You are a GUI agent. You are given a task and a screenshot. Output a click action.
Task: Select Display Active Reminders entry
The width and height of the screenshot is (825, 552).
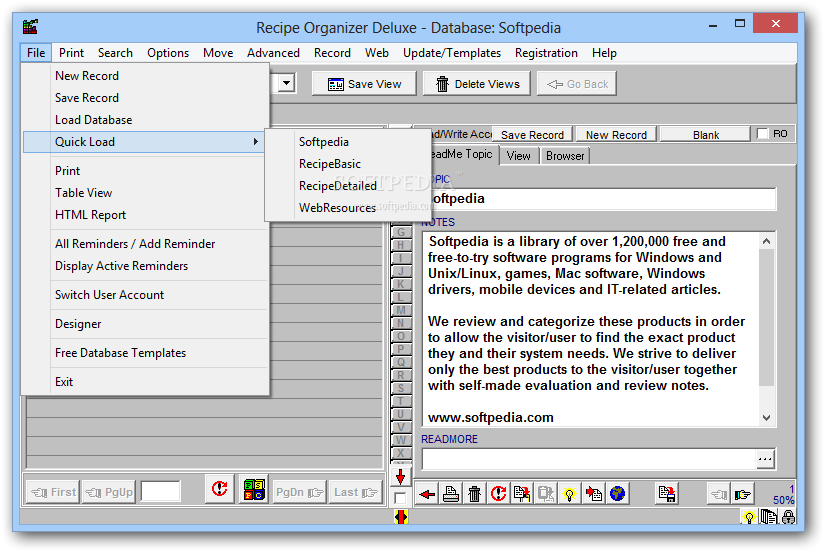pyautogui.click(x=146, y=266)
